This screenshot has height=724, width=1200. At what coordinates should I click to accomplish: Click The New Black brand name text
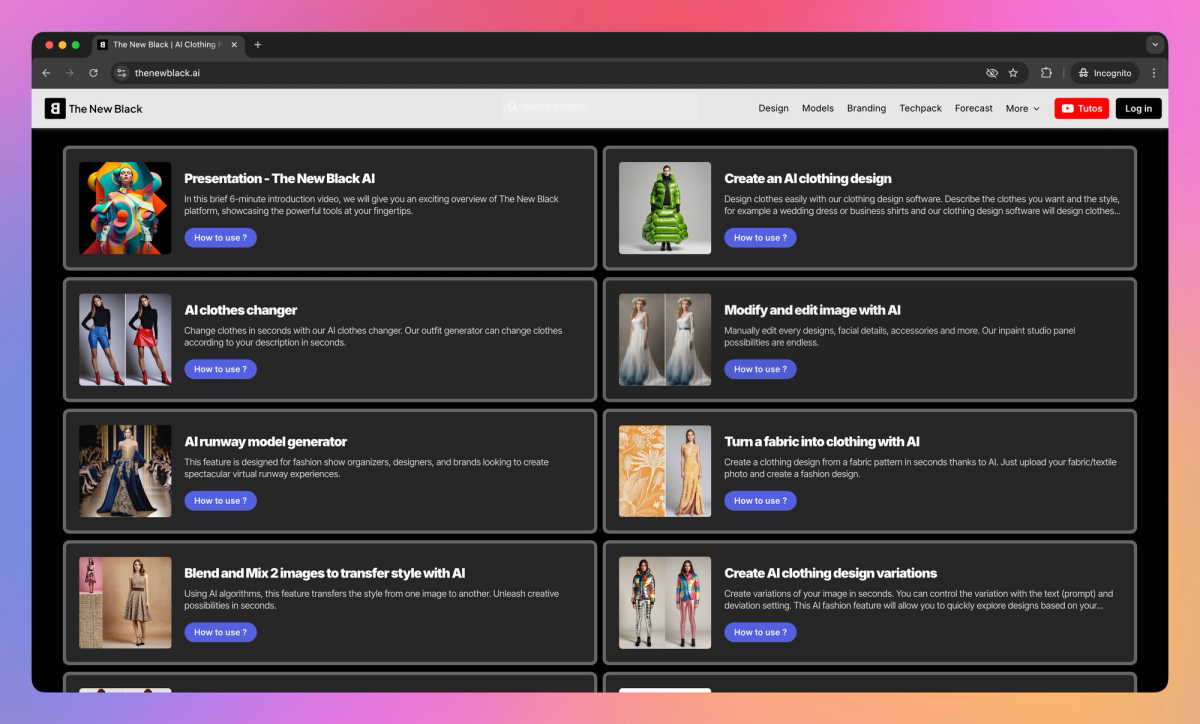(106, 109)
